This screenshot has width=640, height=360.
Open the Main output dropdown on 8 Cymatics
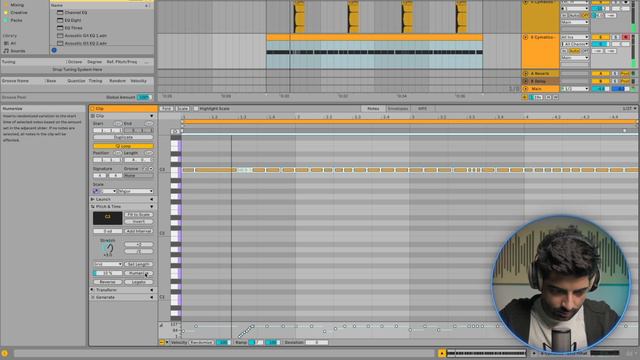575,58
